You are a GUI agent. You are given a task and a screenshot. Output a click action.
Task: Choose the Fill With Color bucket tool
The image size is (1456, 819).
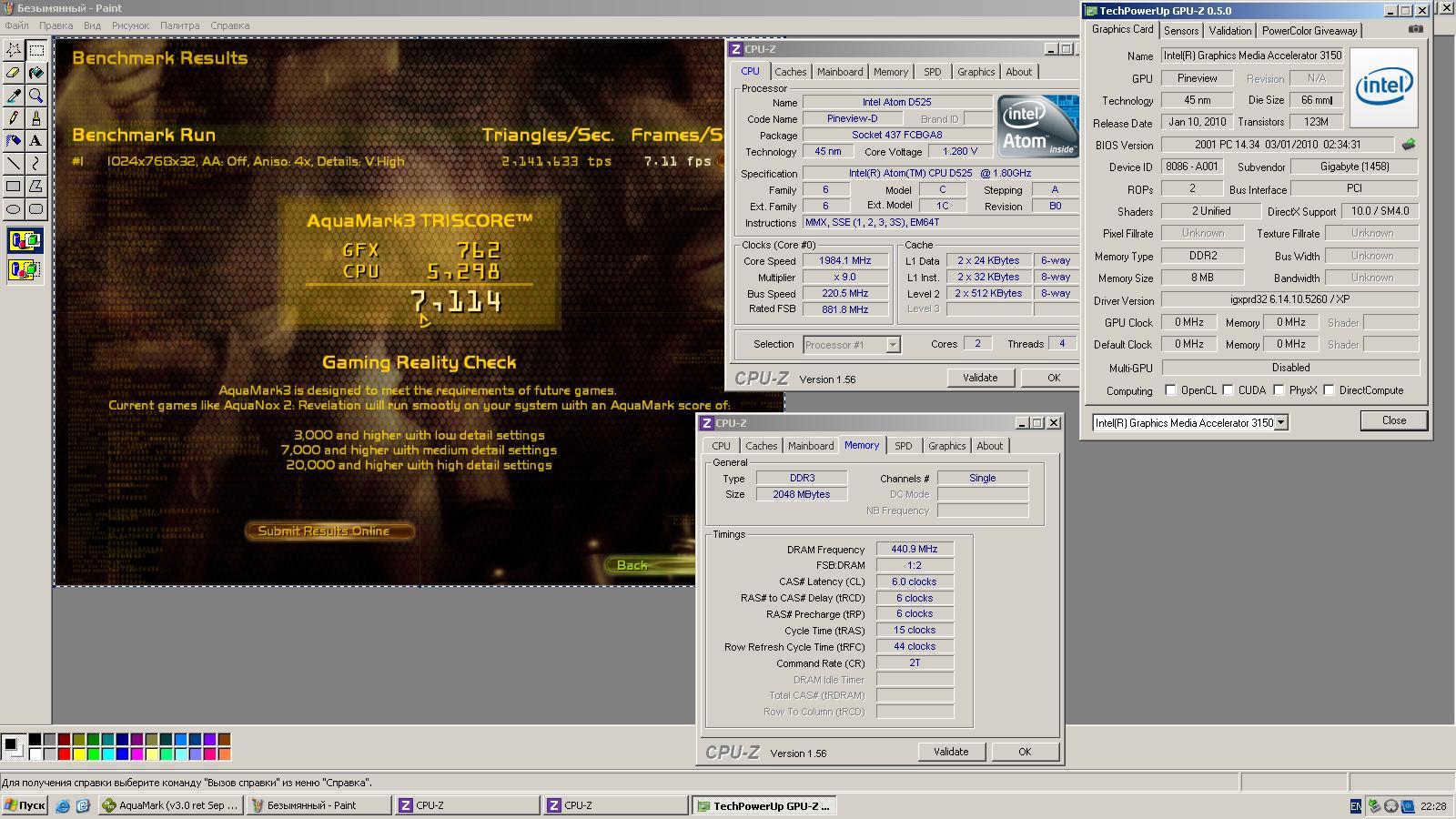[x=36, y=73]
